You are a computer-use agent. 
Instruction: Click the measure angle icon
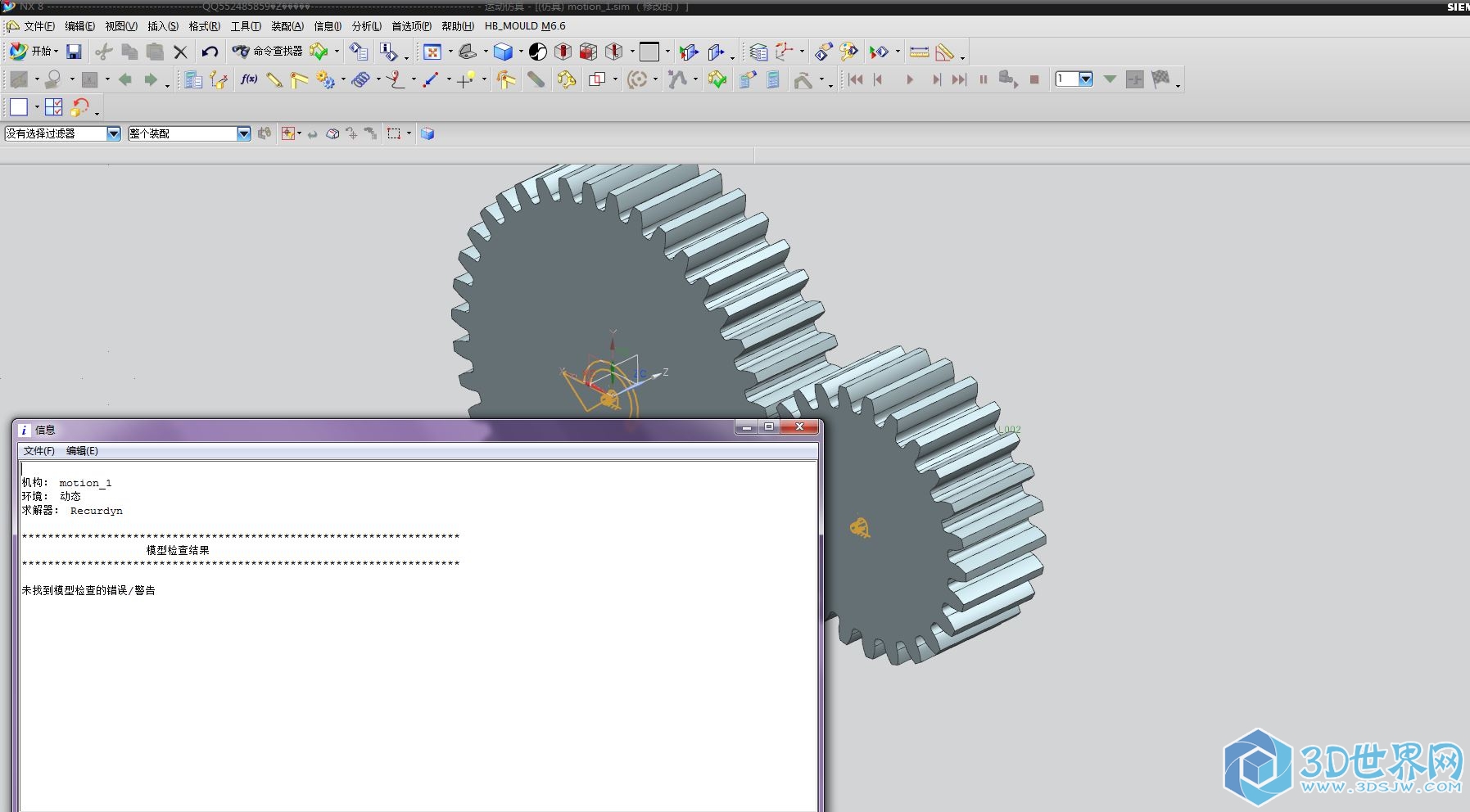944,52
